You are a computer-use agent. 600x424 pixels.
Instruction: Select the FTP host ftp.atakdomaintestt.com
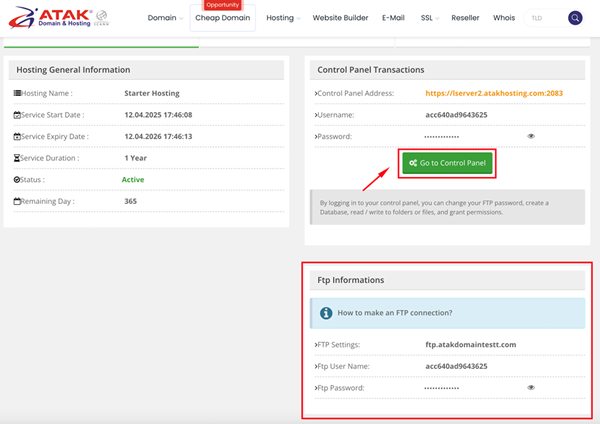[x=471, y=345]
